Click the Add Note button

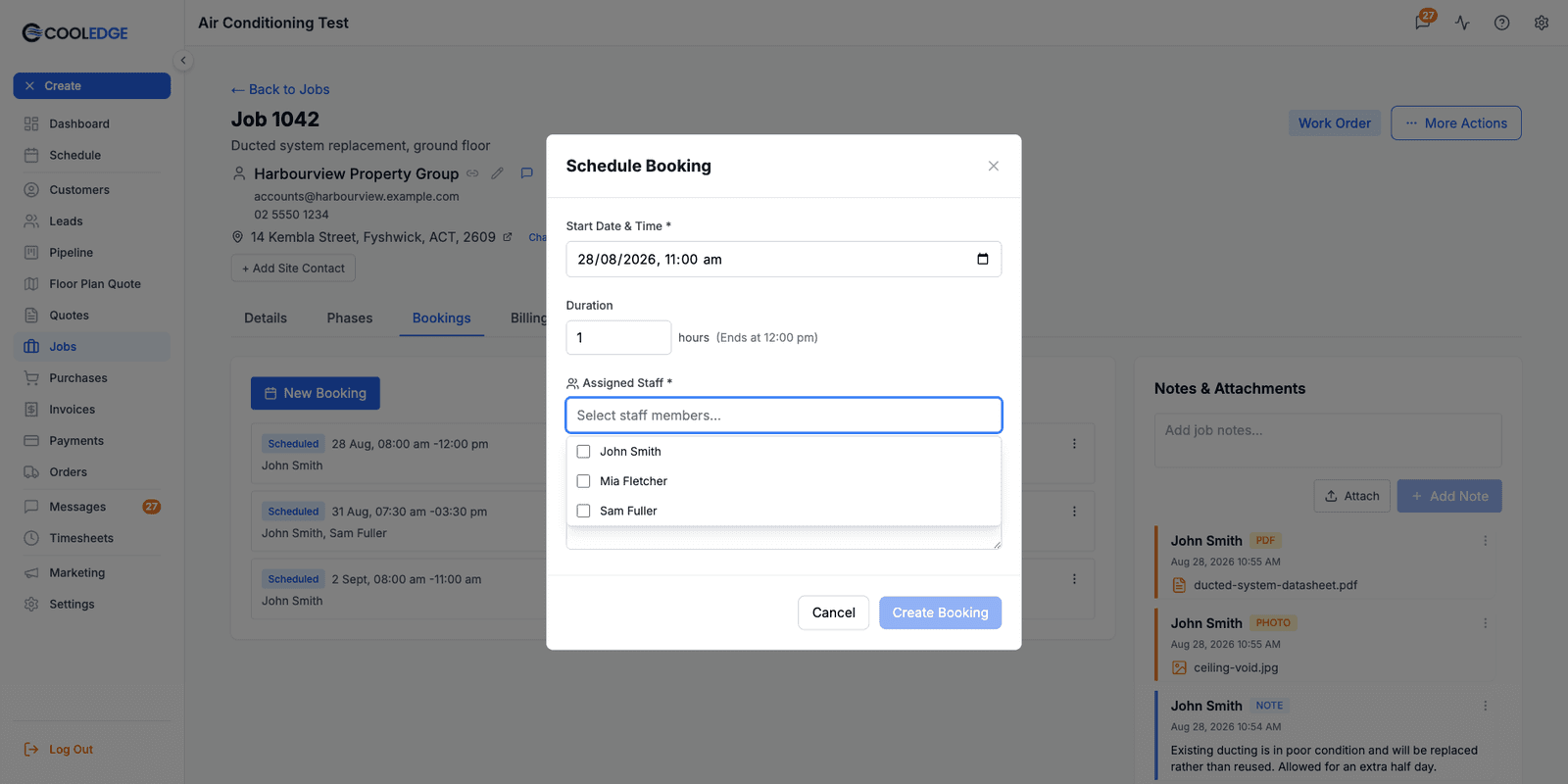[1449, 496]
